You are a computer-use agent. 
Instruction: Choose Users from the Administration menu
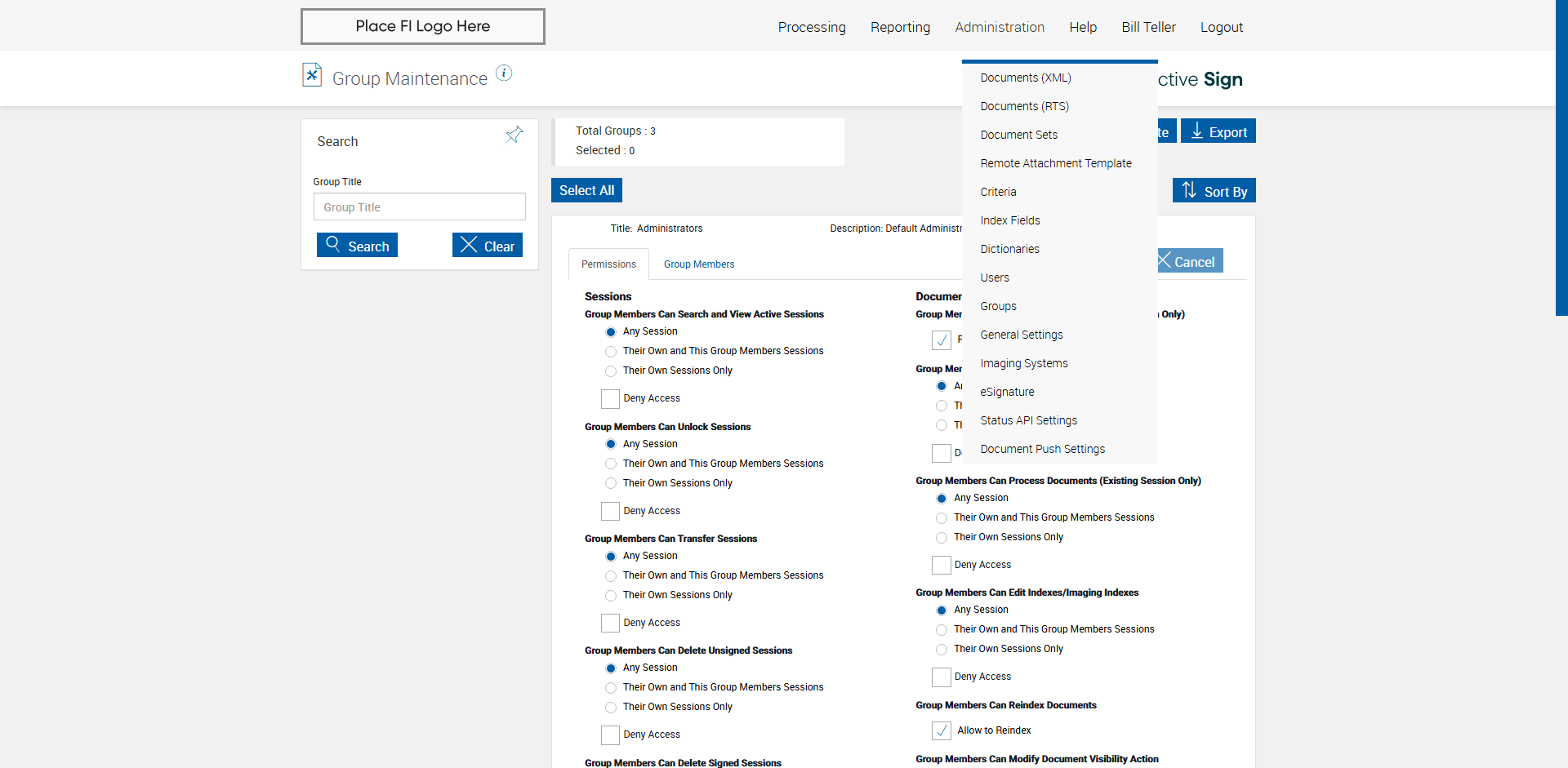995,277
